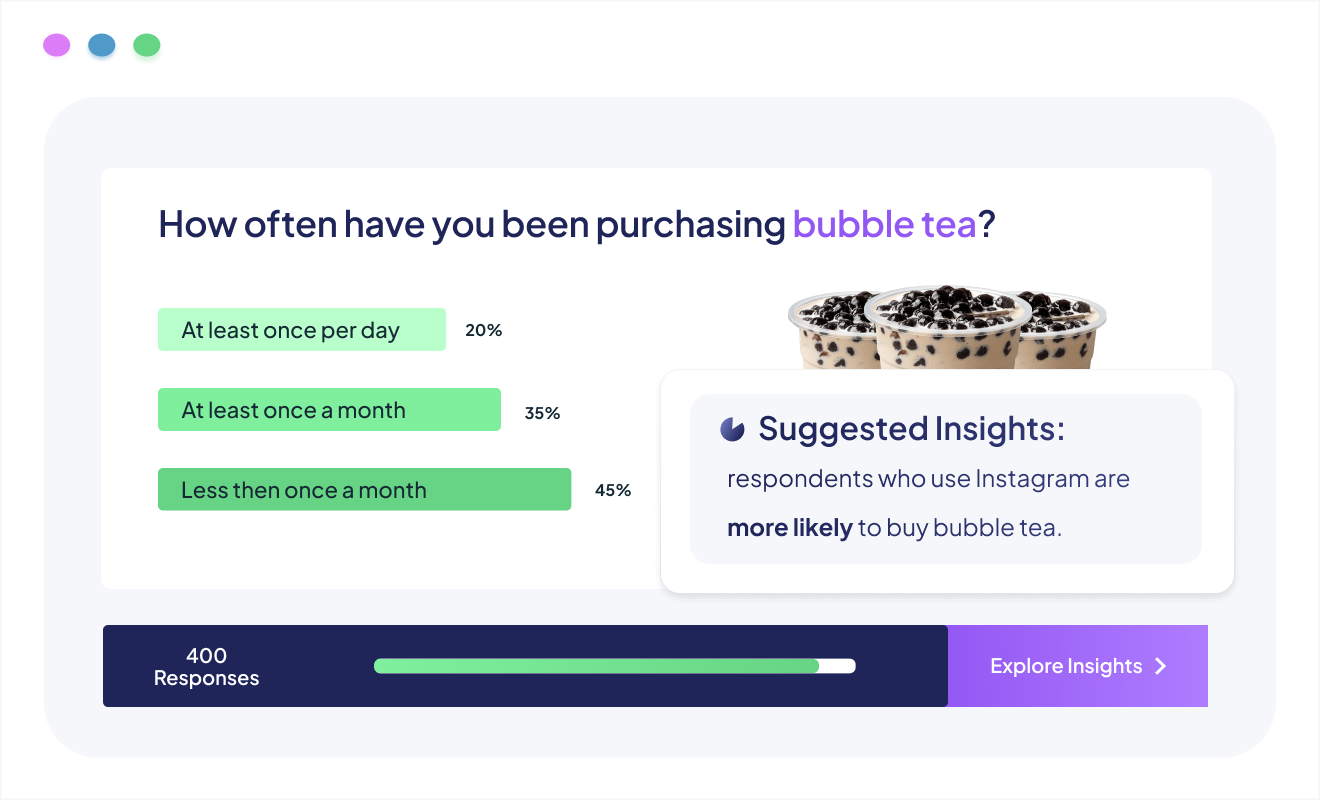Click the 35% percentage label
This screenshot has width=1320, height=800.
542,413
